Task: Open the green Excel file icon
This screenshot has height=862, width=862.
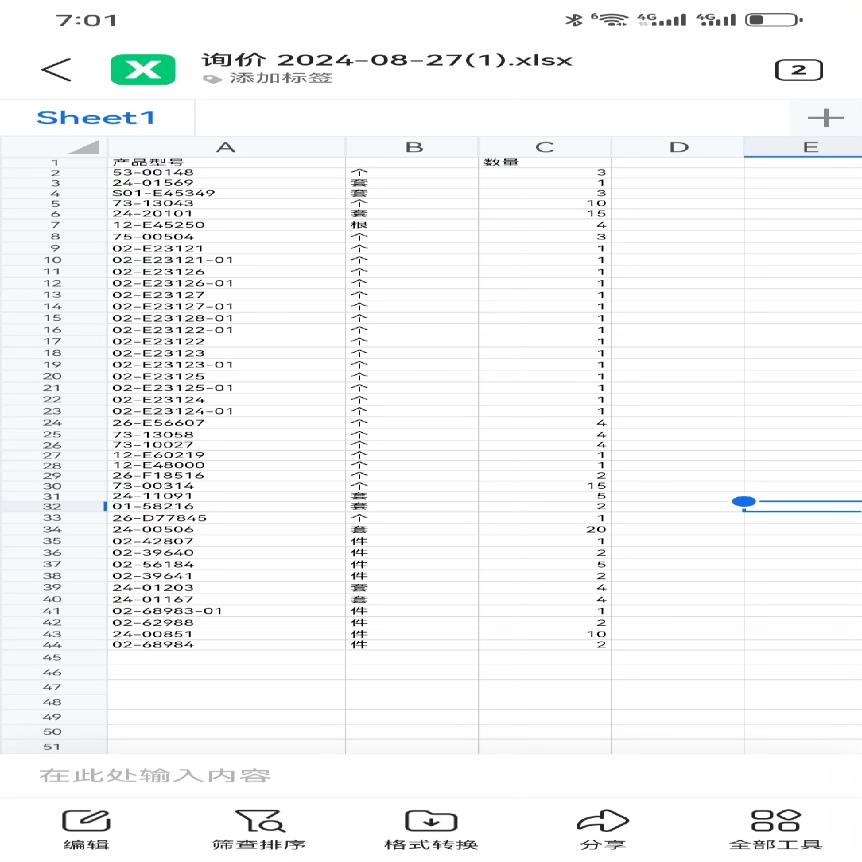Action: pos(143,70)
